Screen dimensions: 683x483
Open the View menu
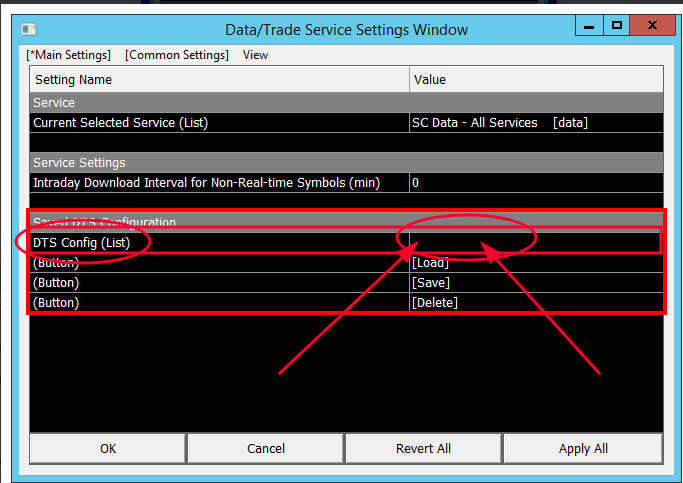tap(255, 55)
